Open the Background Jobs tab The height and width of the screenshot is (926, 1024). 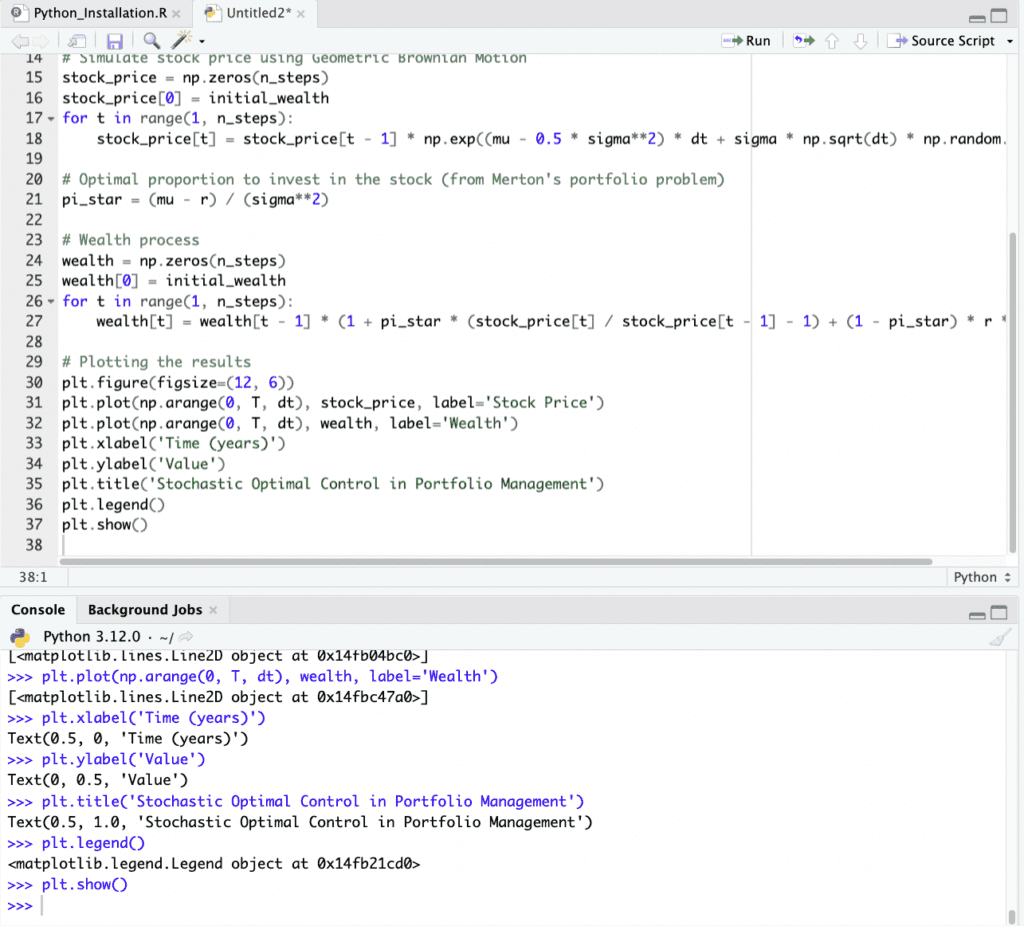[x=145, y=610]
